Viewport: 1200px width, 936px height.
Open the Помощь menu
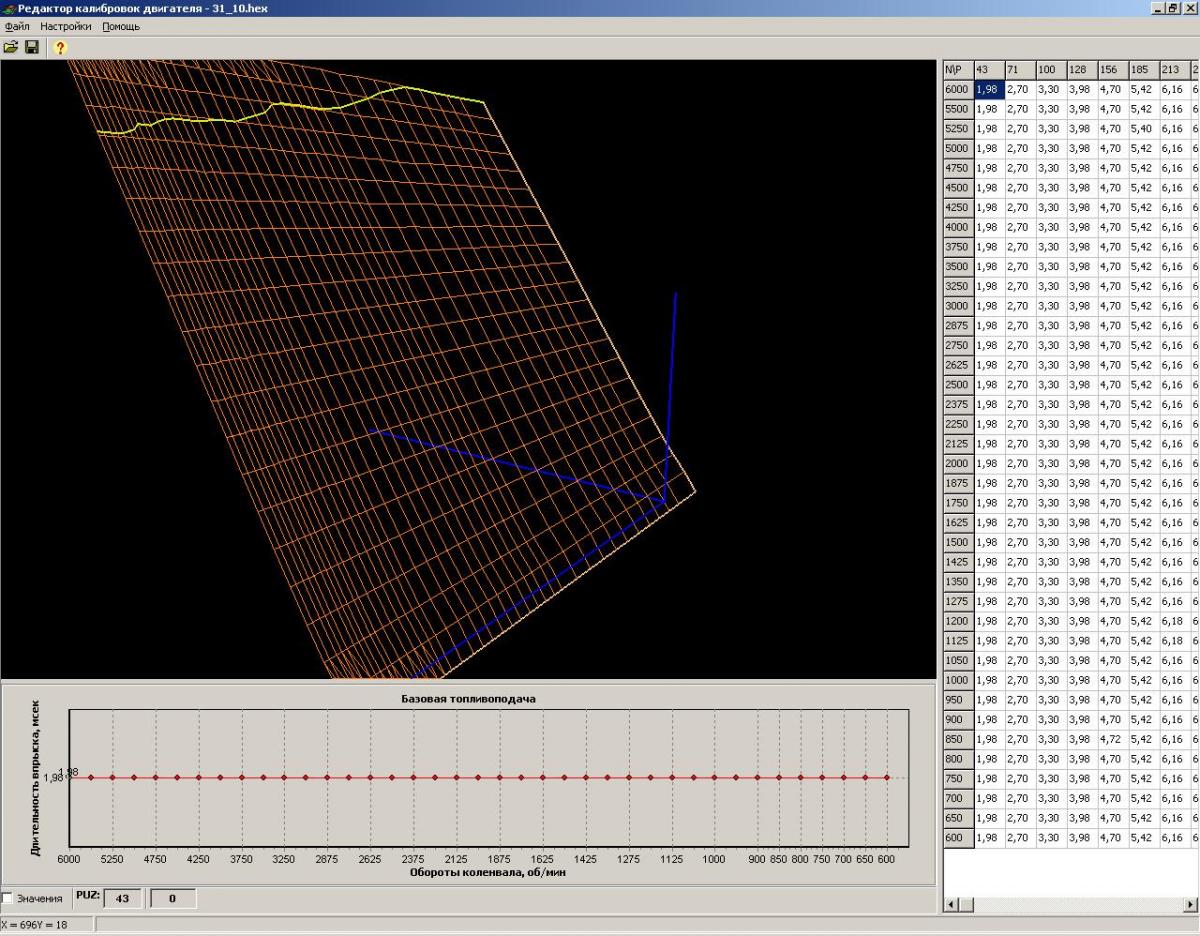tap(121, 26)
